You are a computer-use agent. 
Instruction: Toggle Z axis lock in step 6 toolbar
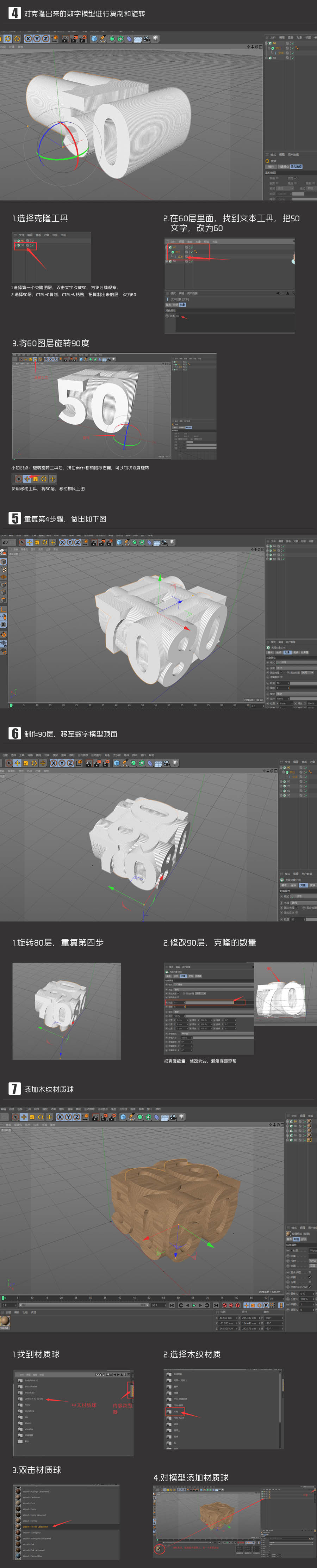(70, 763)
